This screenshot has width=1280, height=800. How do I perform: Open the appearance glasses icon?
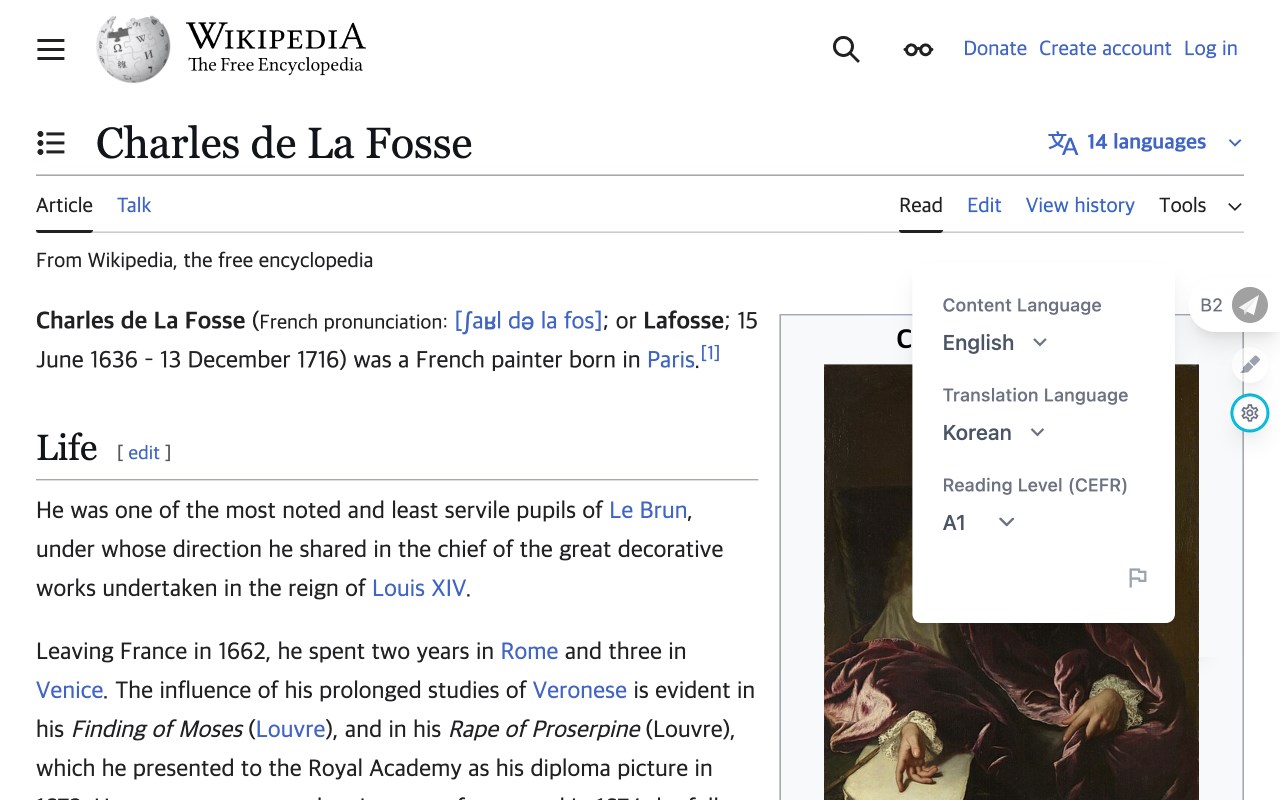click(x=918, y=49)
